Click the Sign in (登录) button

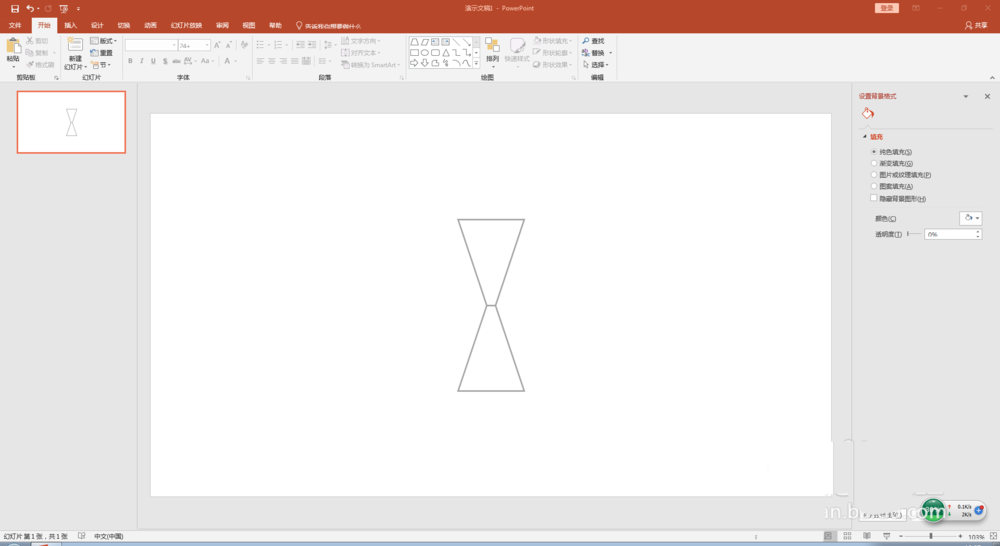pos(886,8)
